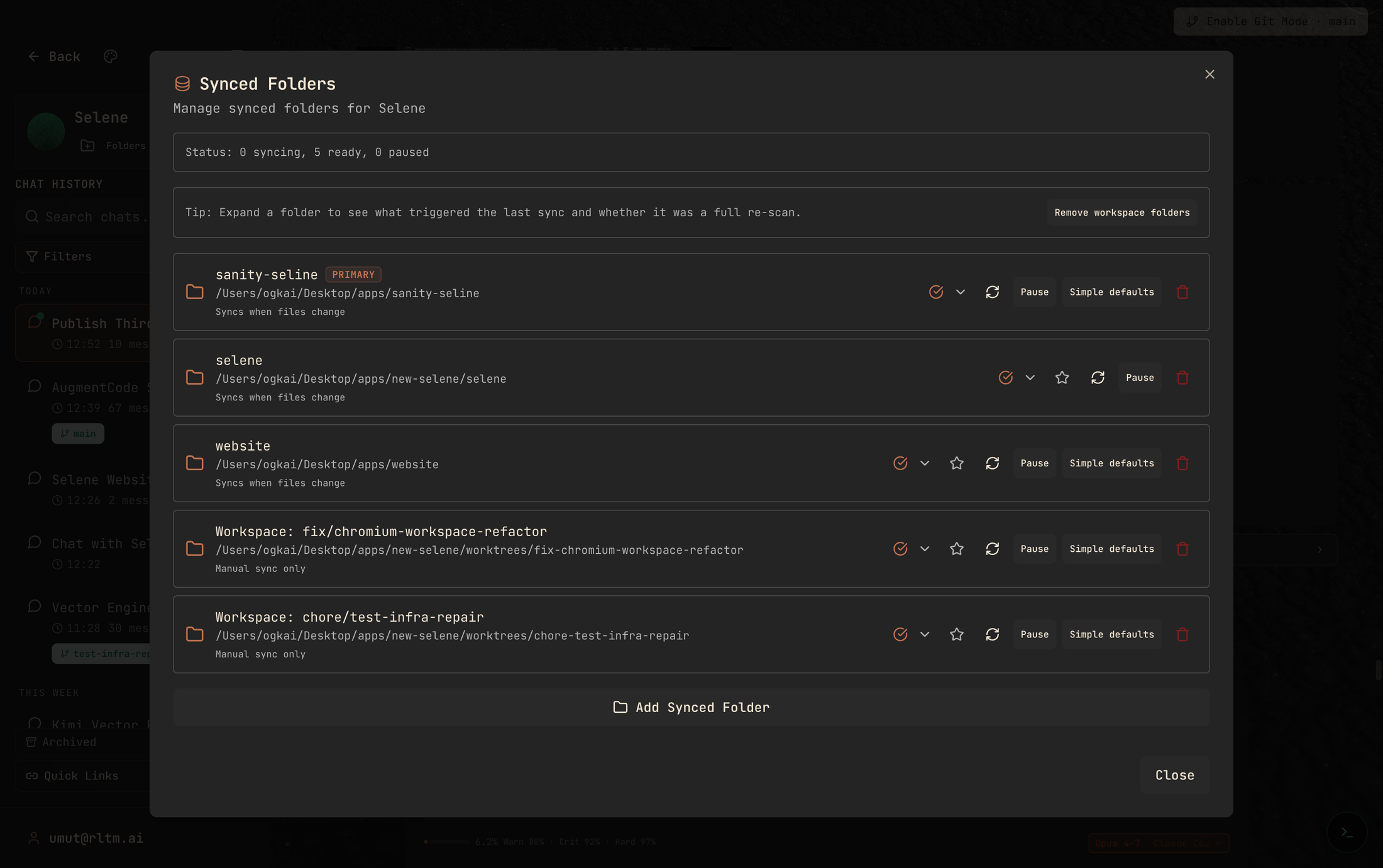Click status text '0 syncing, 5 ready, 0 paused'

334,152
